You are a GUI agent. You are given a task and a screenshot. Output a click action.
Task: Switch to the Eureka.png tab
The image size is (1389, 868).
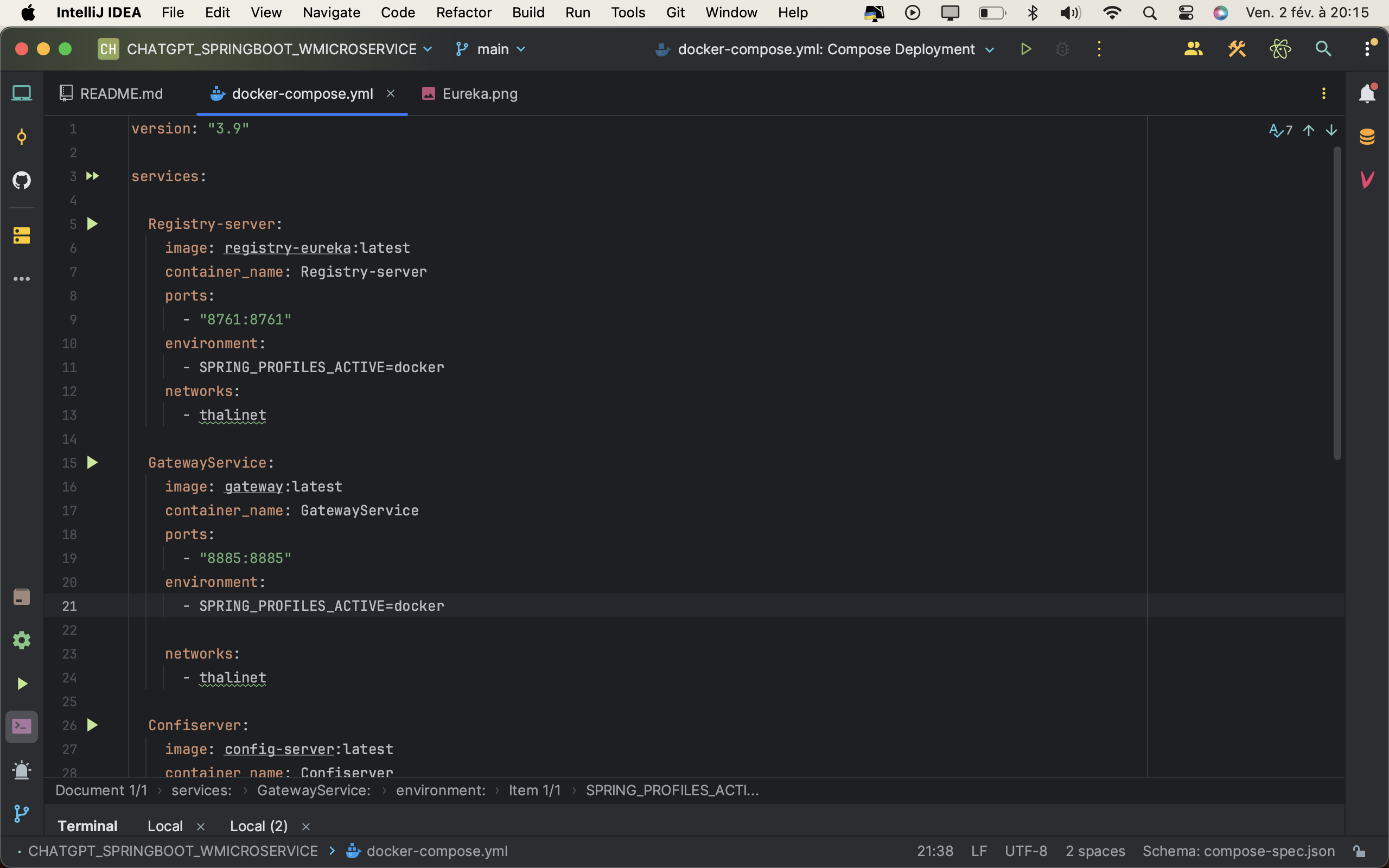(x=470, y=93)
